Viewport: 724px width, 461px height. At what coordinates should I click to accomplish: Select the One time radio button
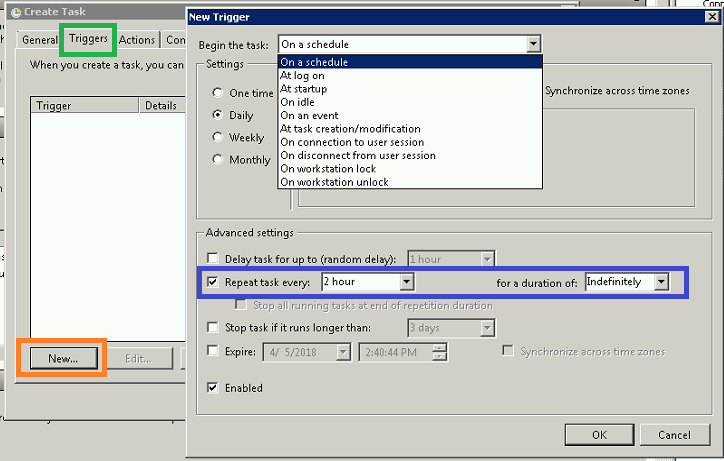217,93
